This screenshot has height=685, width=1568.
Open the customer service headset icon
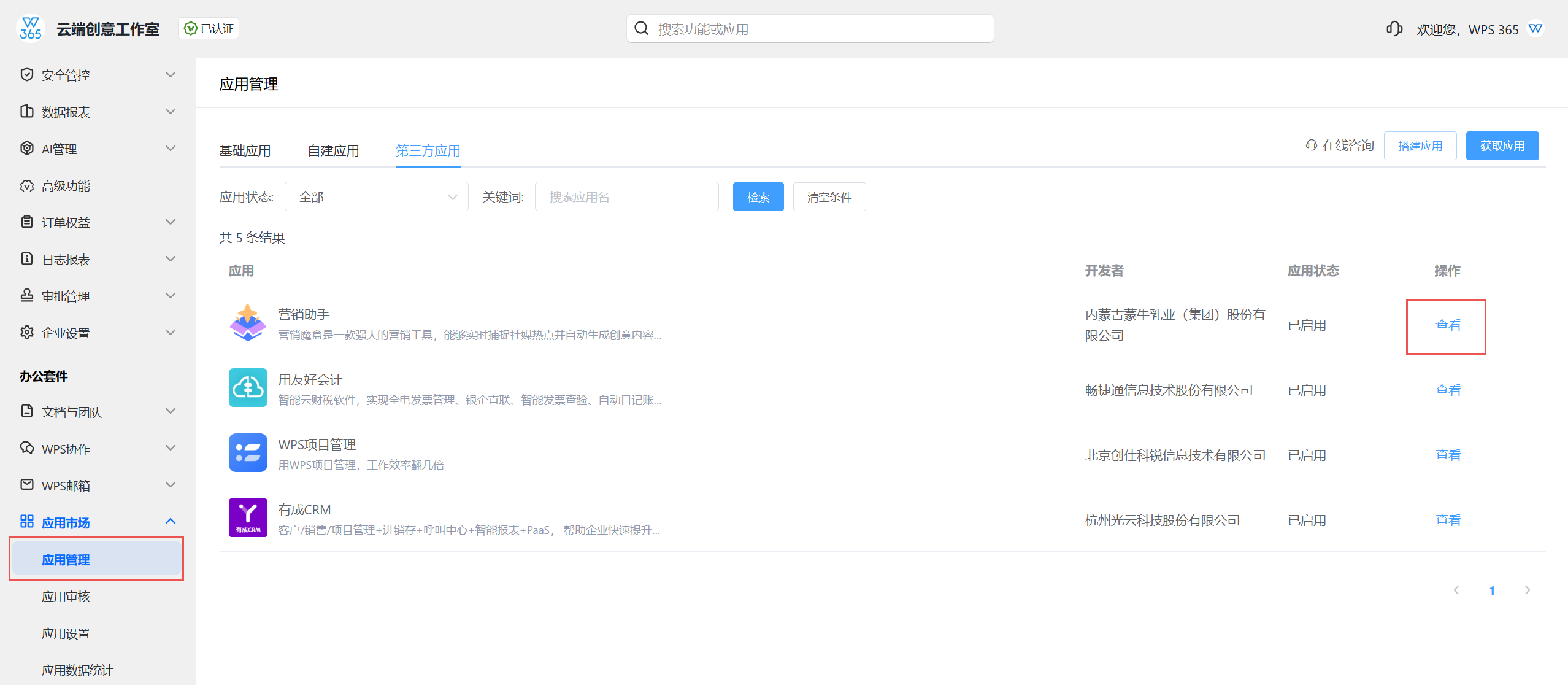tap(1394, 29)
